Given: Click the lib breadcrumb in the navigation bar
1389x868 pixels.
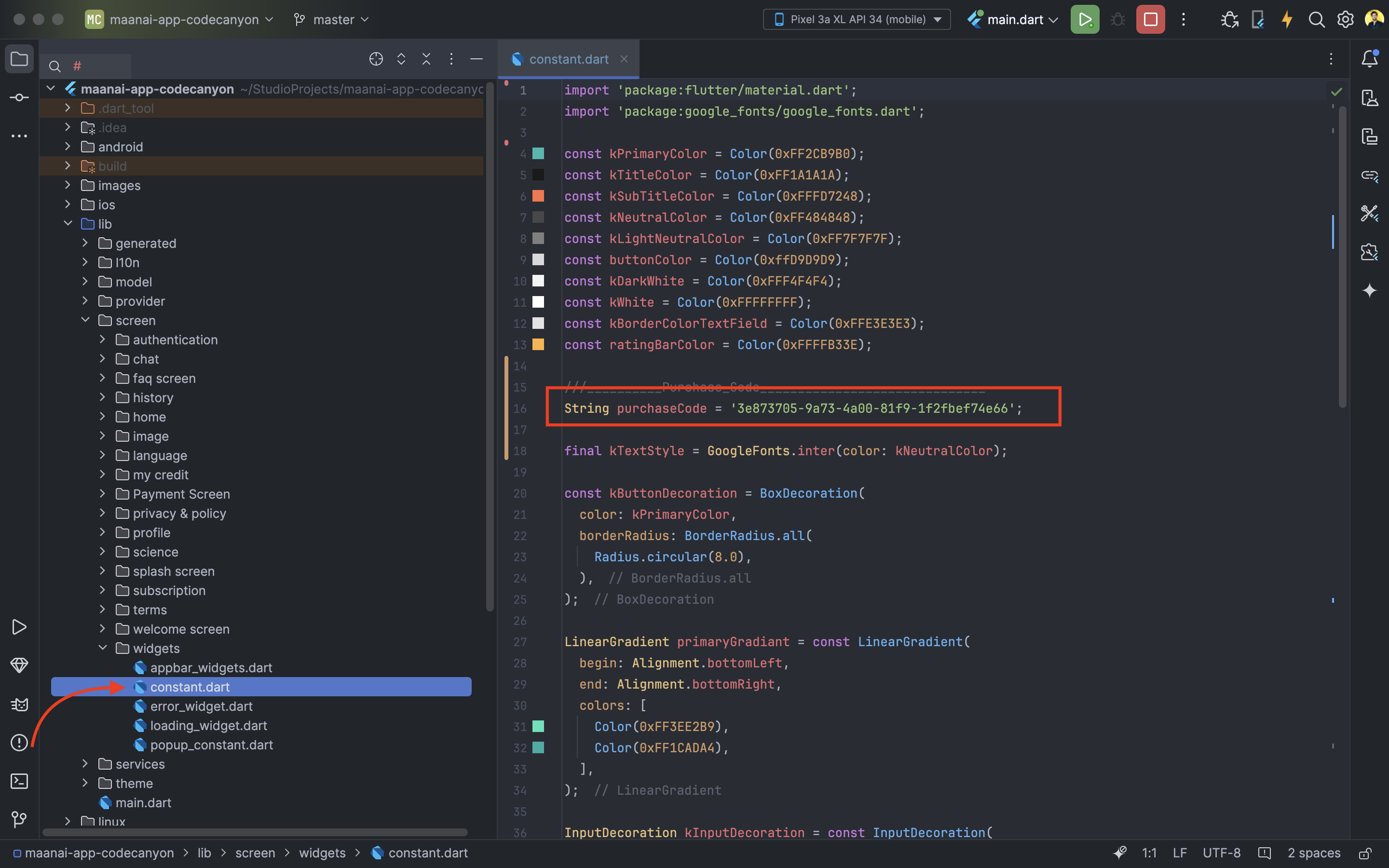Looking at the screenshot, I should [x=204, y=853].
